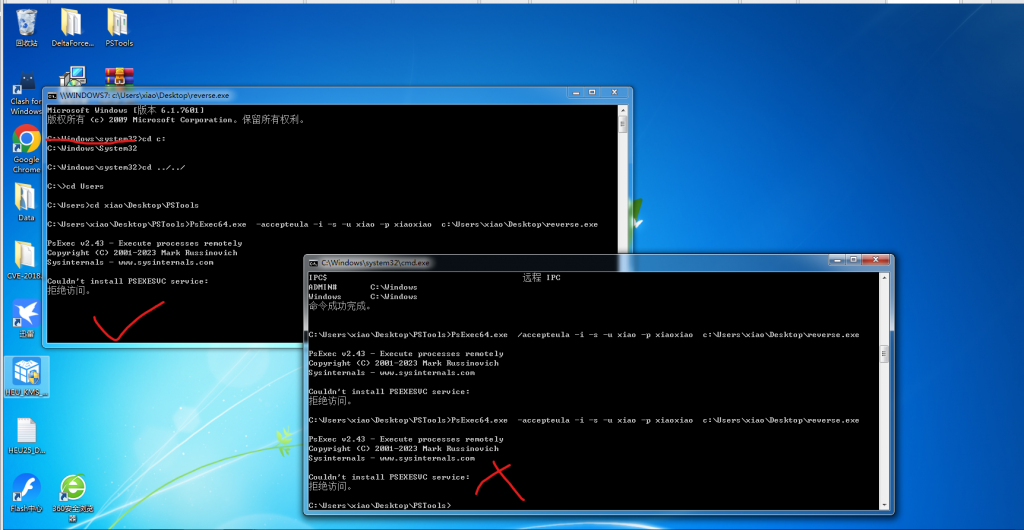Close the cmd.exe console window
The width and height of the screenshot is (1024, 530).
pyautogui.click(x=877, y=260)
